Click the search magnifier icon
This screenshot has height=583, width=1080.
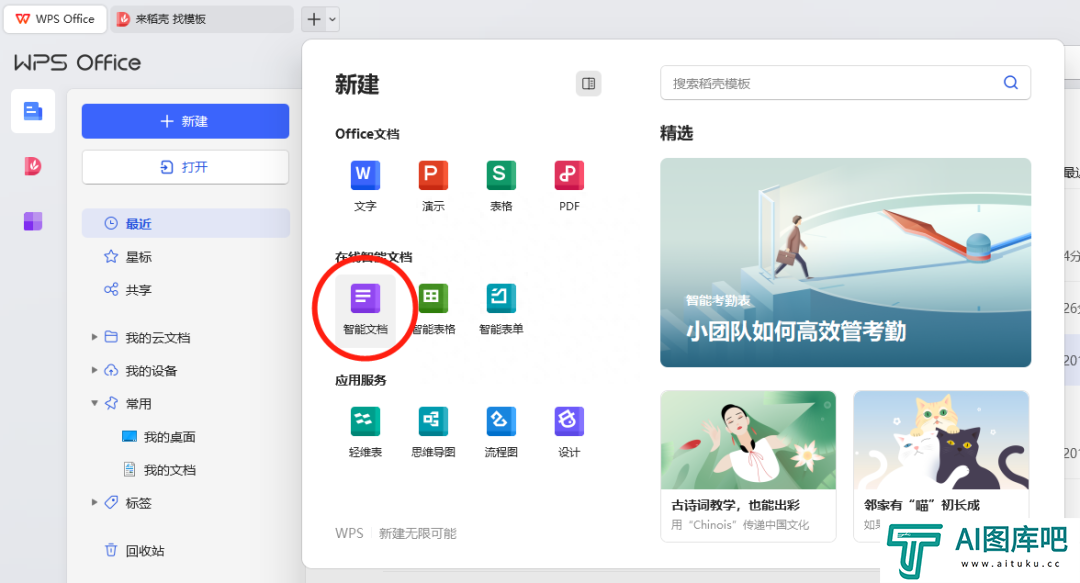tap(1010, 83)
